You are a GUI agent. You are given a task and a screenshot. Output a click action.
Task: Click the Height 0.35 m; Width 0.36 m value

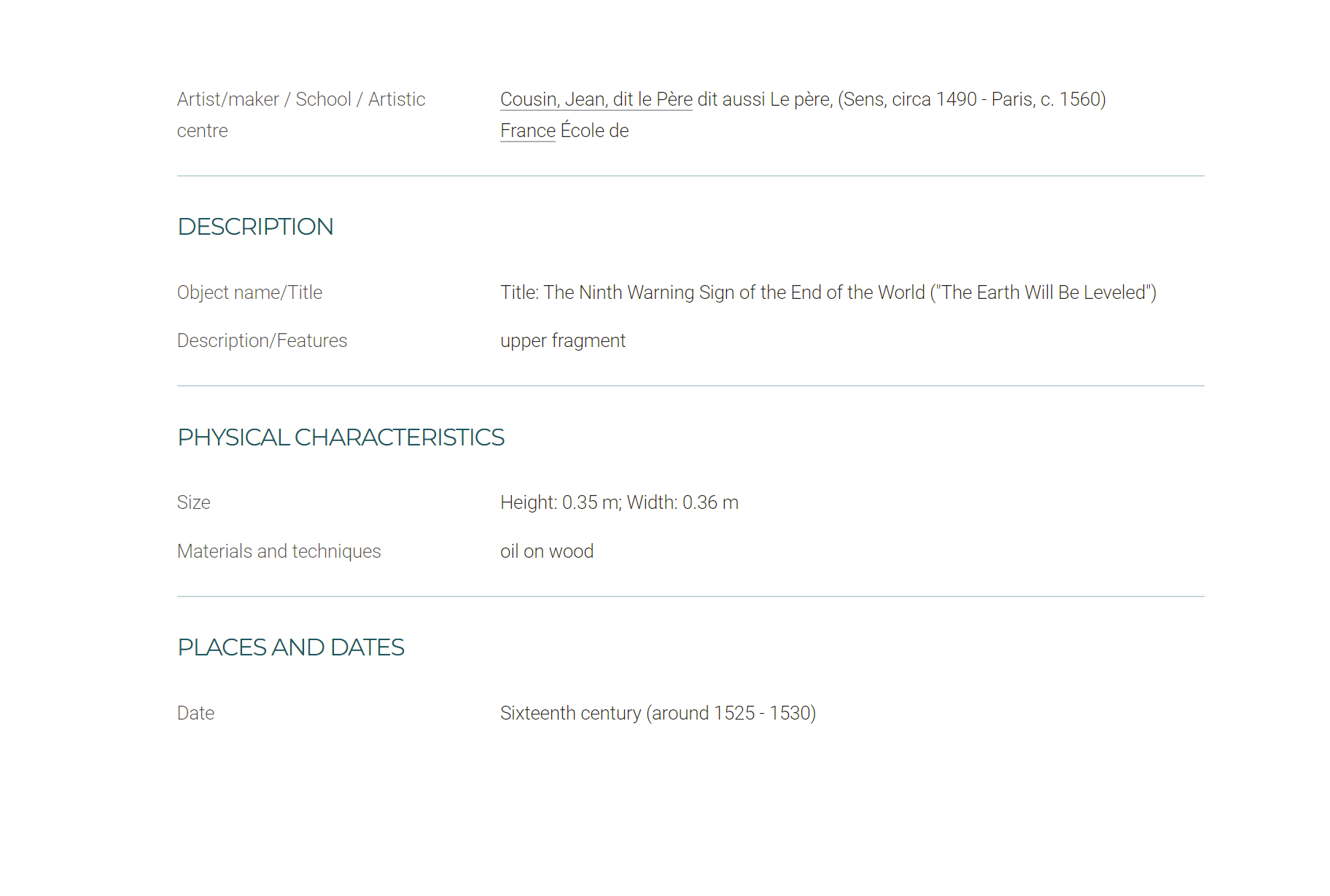pyautogui.click(x=619, y=502)
